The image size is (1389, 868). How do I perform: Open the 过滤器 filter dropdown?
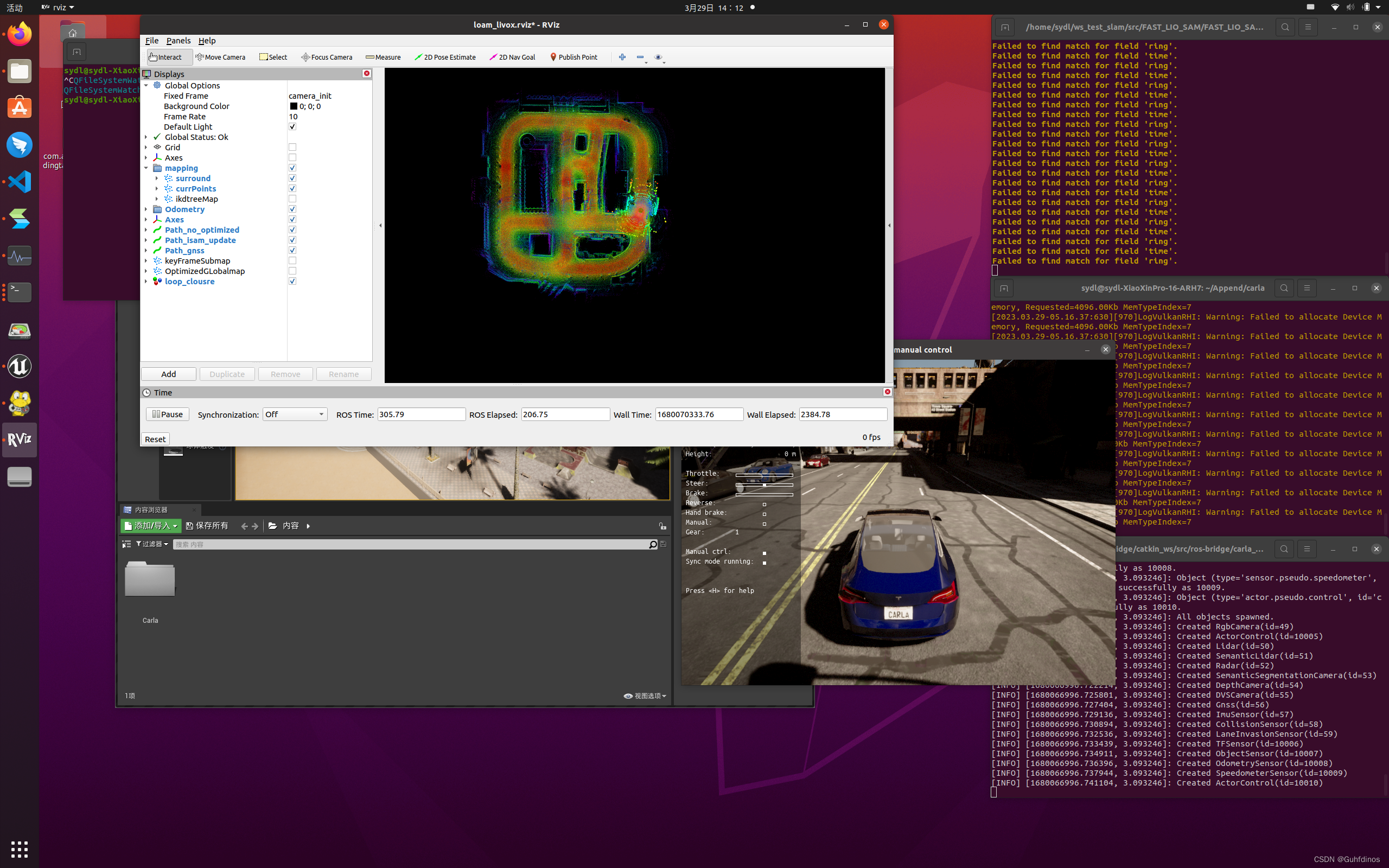point(151,544)
